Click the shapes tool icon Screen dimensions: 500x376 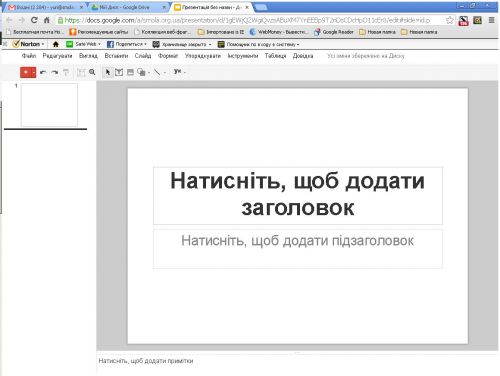click(x=141, y=72)
